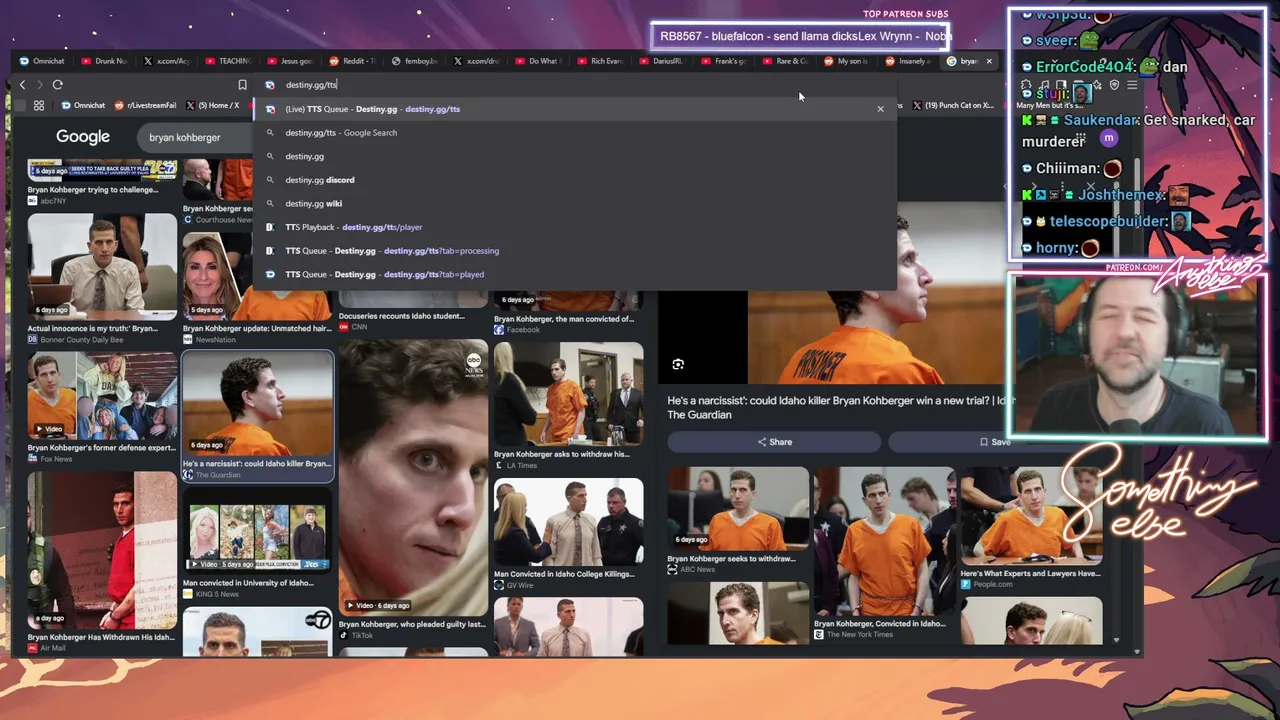Open the browser hamburger menu icon
1280x720 pixels.
1132,85
